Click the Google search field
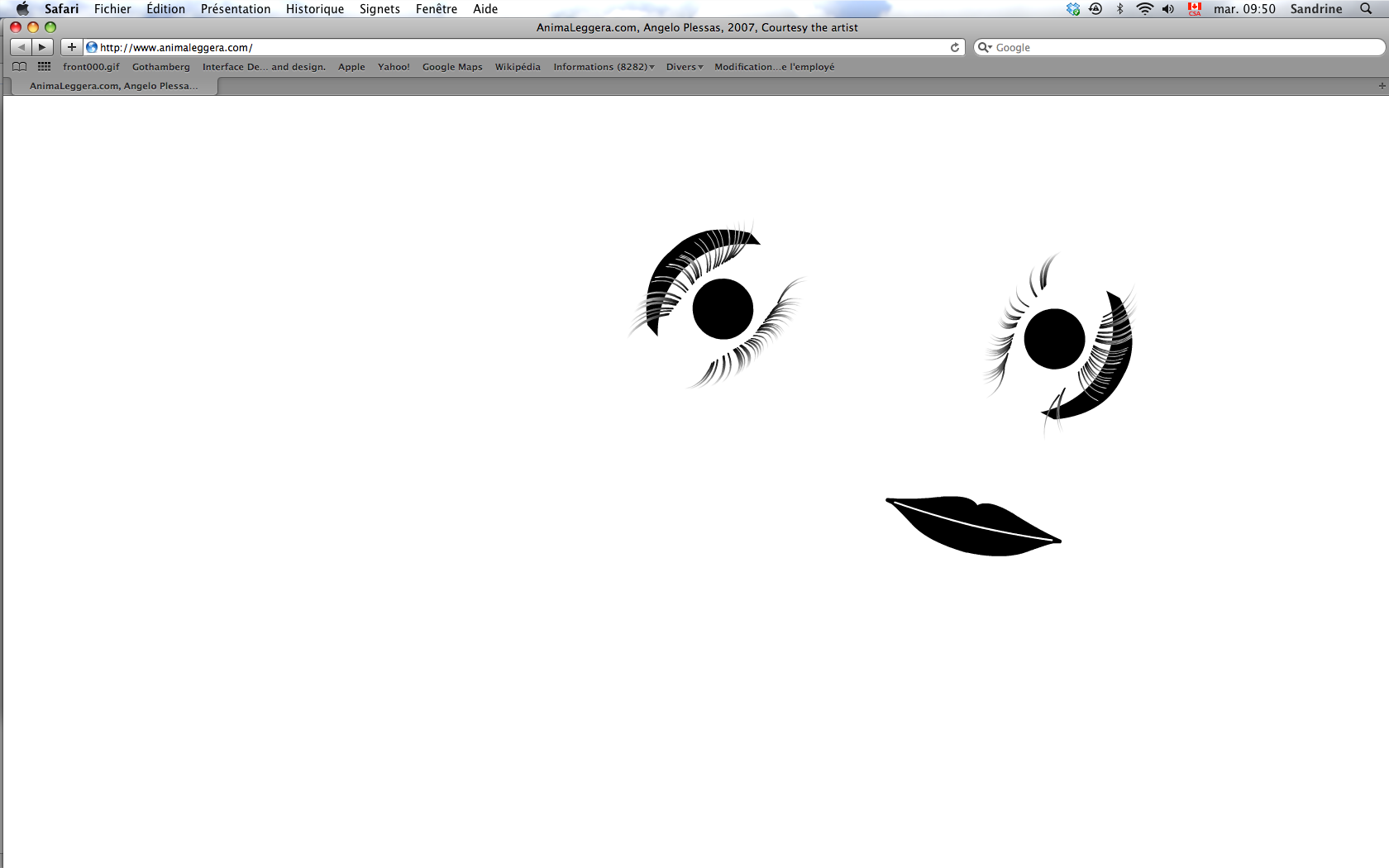This screenshot has height=868, width=1389. click(x=1179, y=47)
